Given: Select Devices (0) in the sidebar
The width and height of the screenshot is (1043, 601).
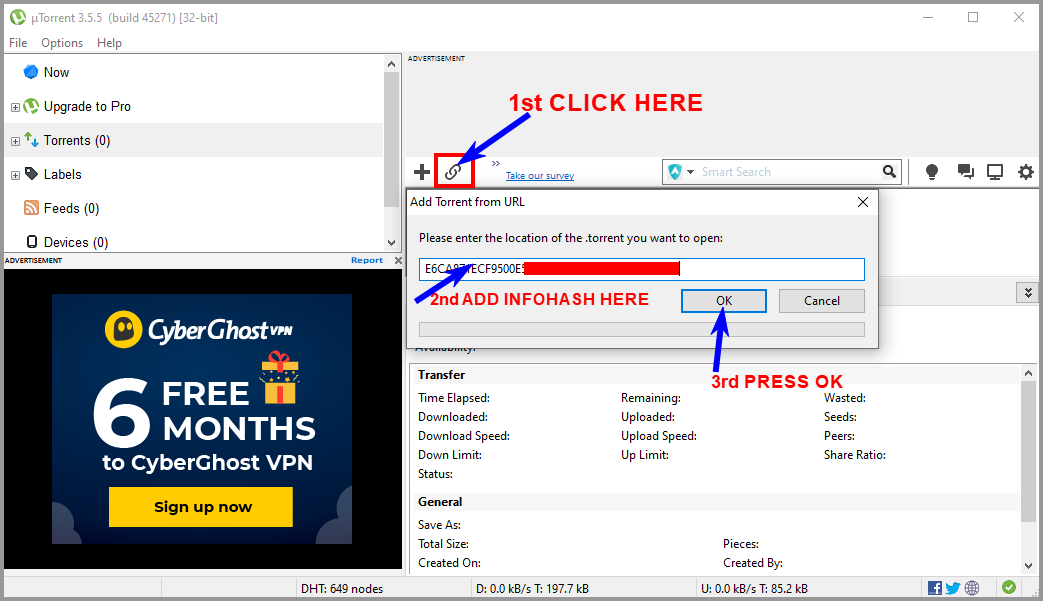Looking at the screenshot, I should (x=76, y=242).
